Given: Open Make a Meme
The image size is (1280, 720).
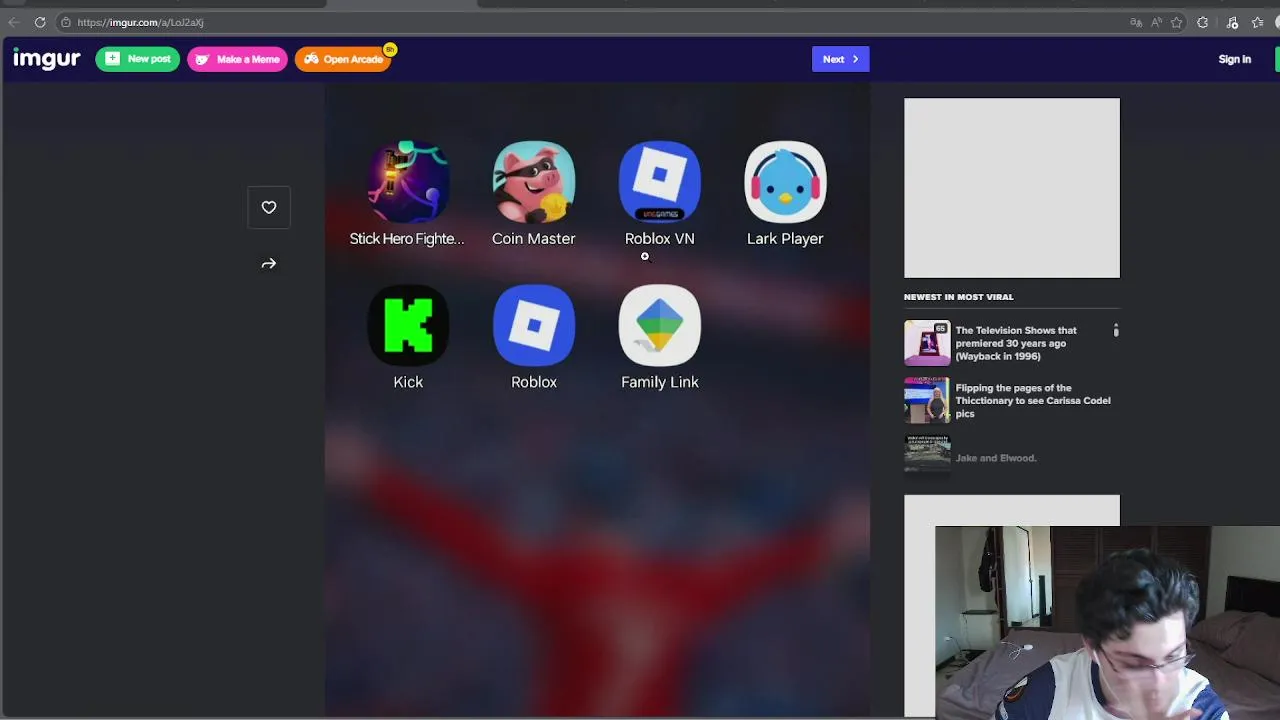Looking at the screenshot, I should [x=237, y=59].
